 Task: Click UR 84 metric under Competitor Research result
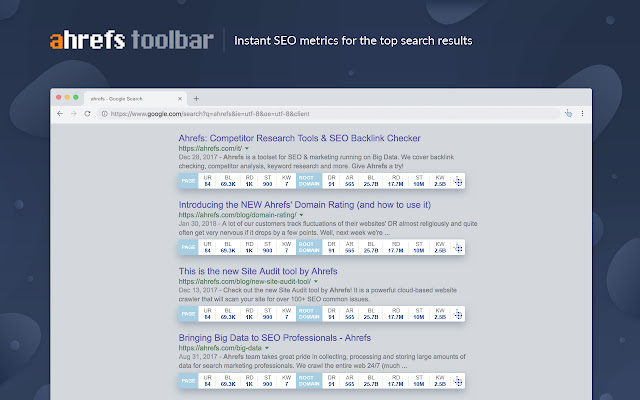tap(208, 181)
